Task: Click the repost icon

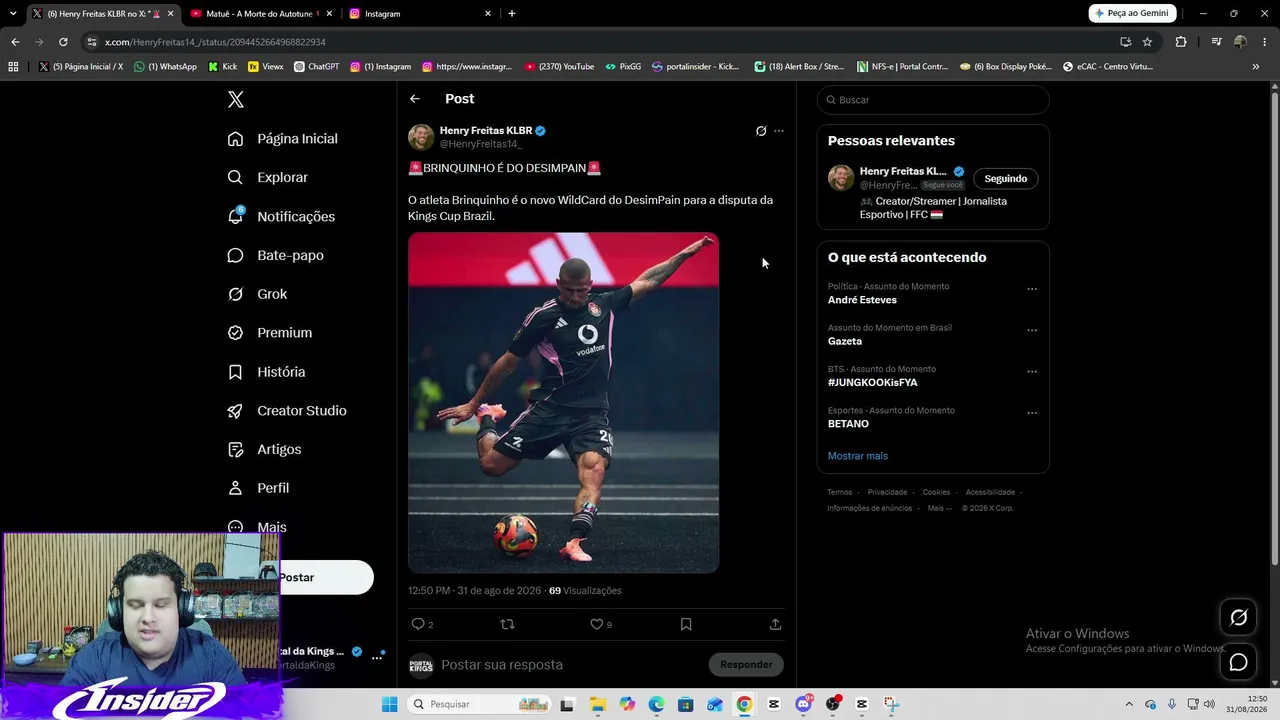Action: click(x=507, y=624)
